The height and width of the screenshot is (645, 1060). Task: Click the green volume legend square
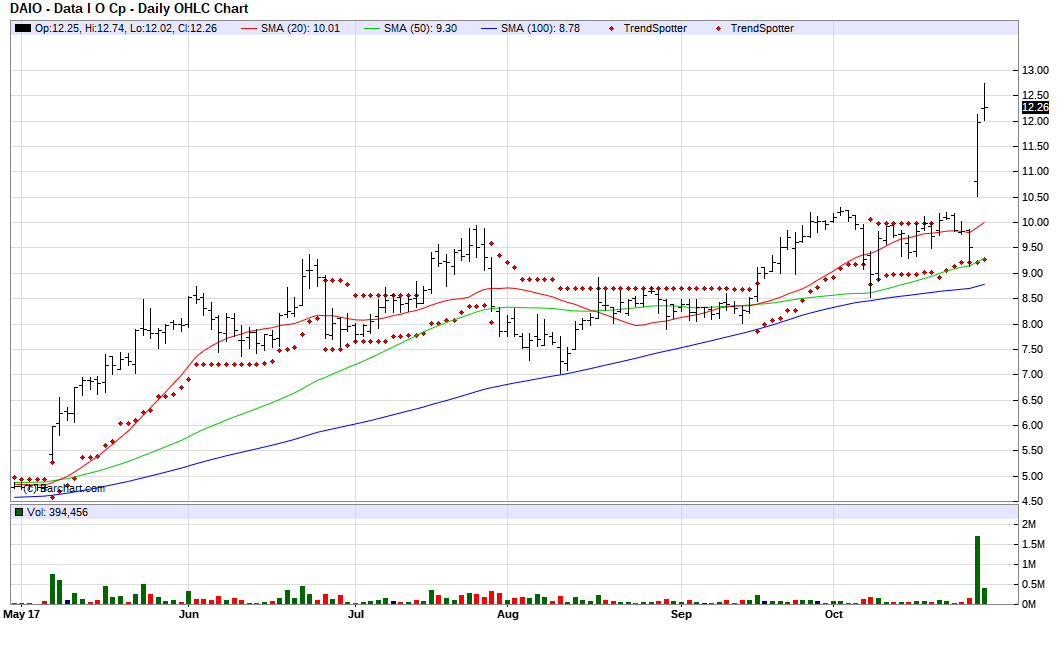pos(19,512)
